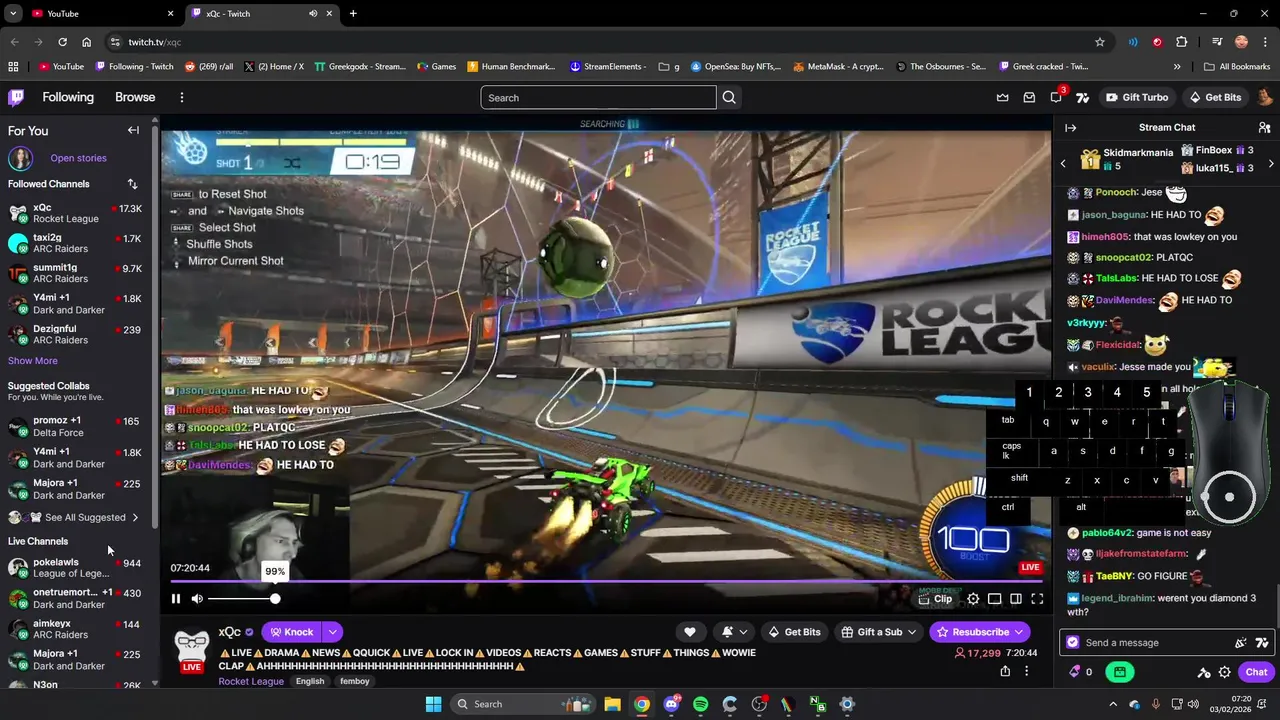Collapse Stream Chat panel arrow
The width and height of the screenshot is (1280, 720).
[x=1070, y=127]
